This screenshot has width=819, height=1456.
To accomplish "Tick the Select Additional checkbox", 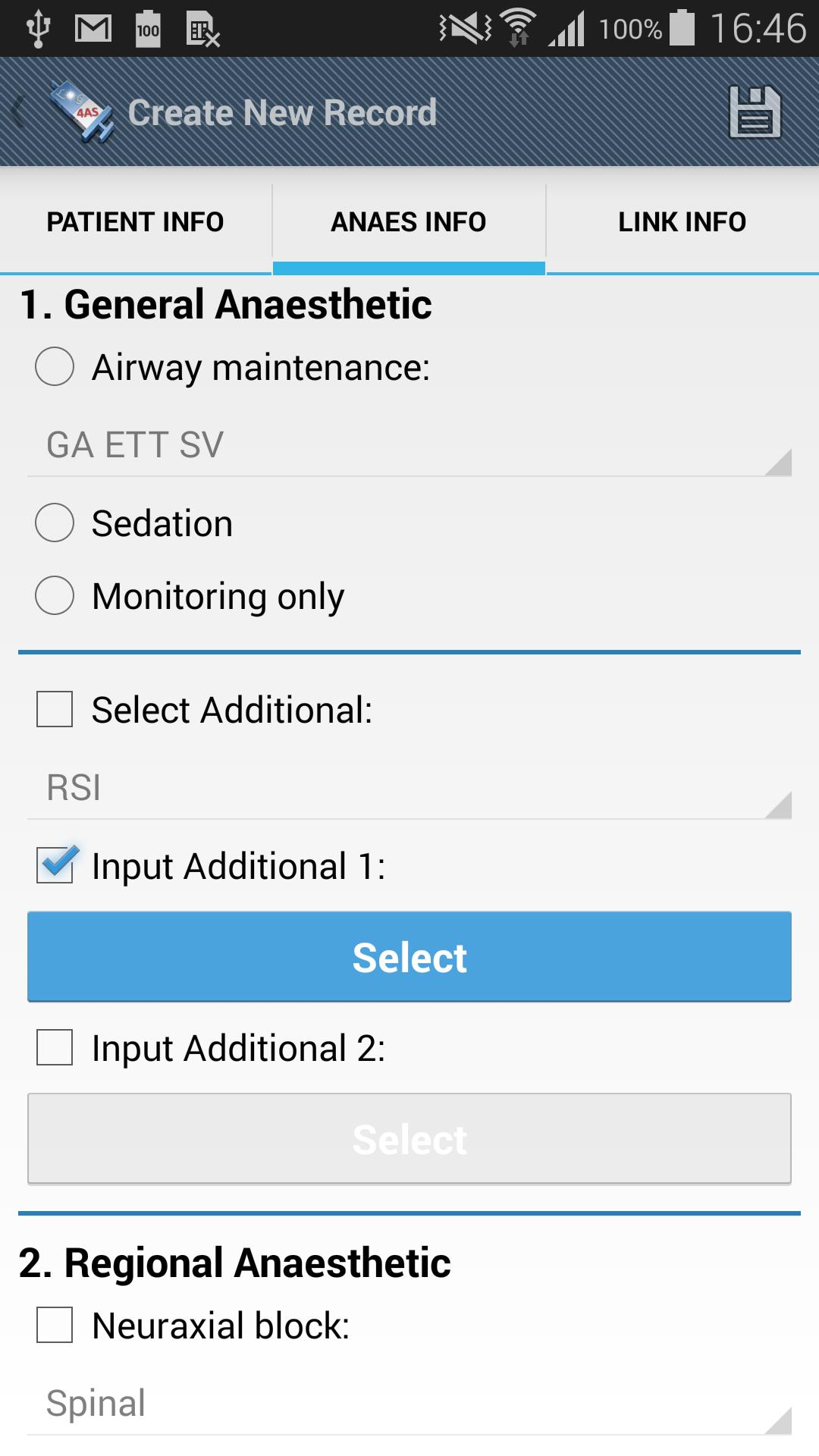I will pos(55,709).
